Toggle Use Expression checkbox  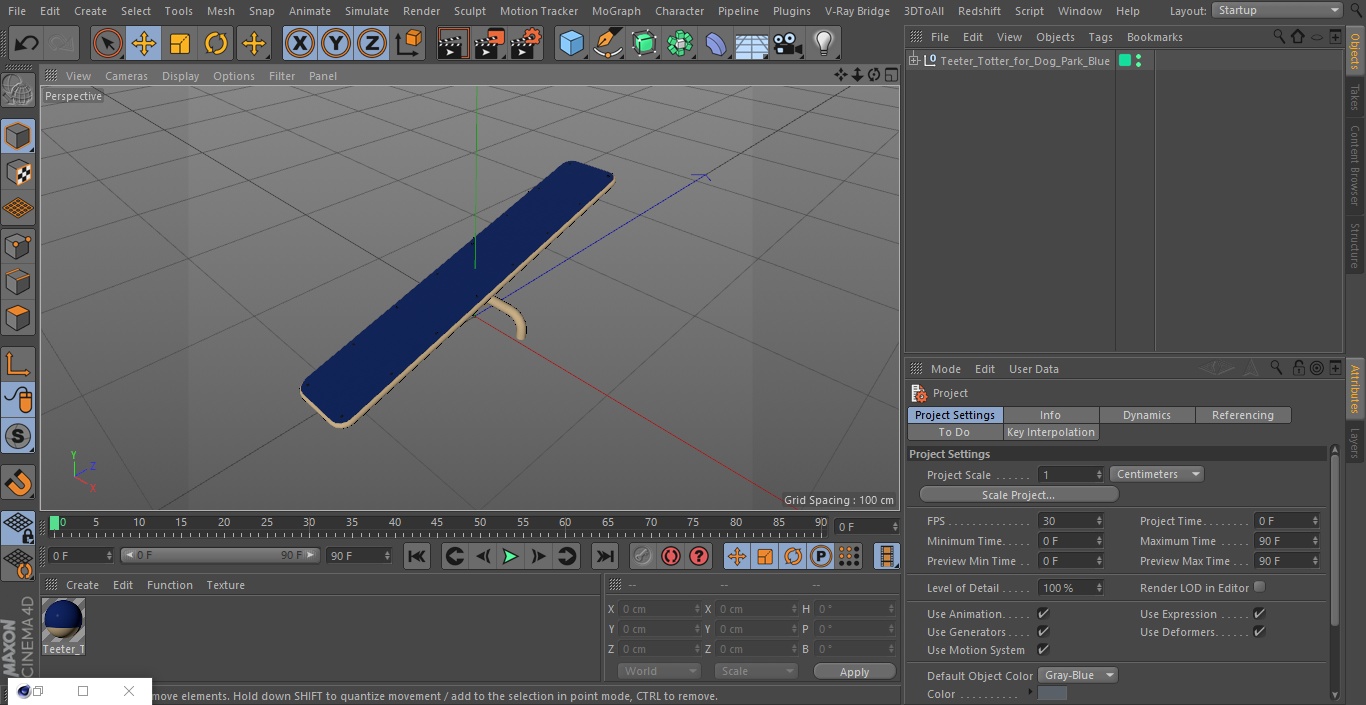[1259, 613]
